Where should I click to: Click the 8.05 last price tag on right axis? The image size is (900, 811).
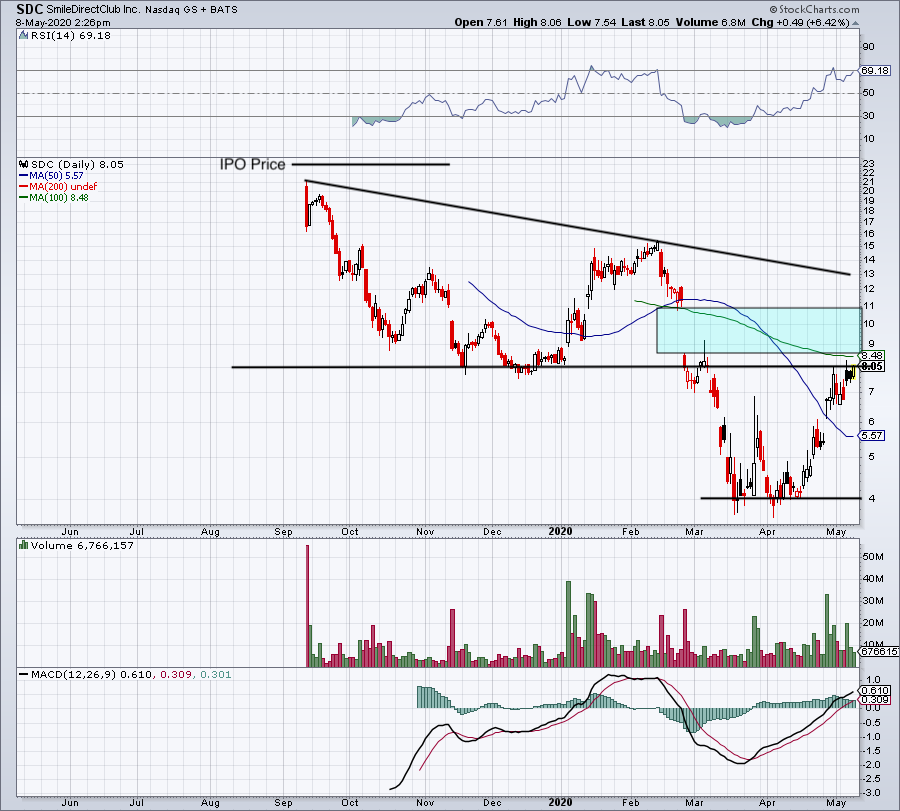pyautogui.click(x=872, y=366)
